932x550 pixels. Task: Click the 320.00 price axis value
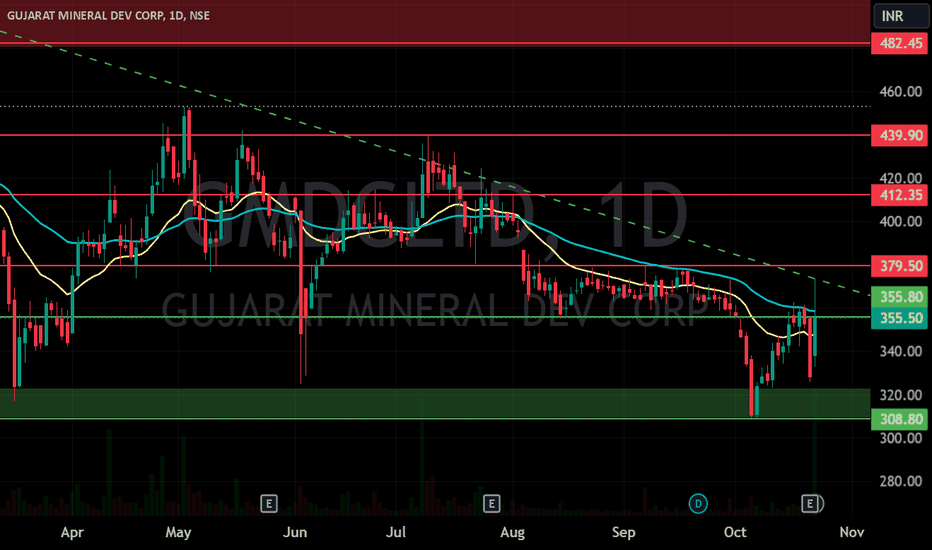(900, 395)
